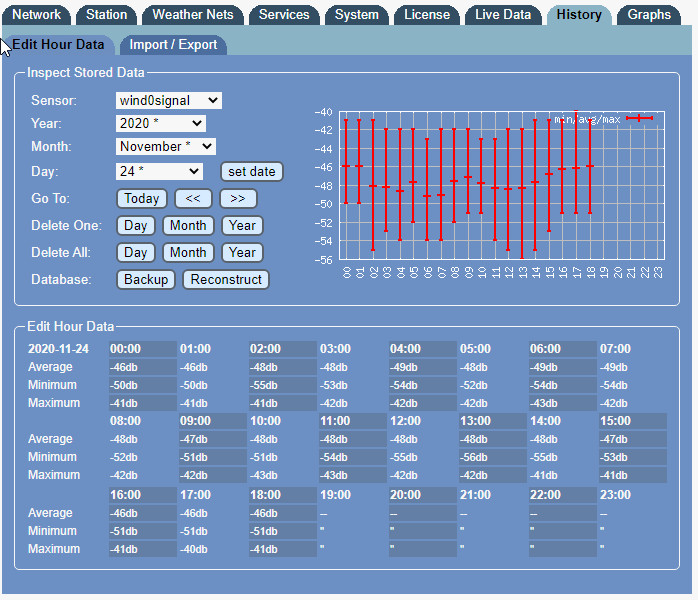The width and height of the screenshot is (698, 600).
Task: Click the 03:00 minimum value -53db
Action: [x=333, y=385]
